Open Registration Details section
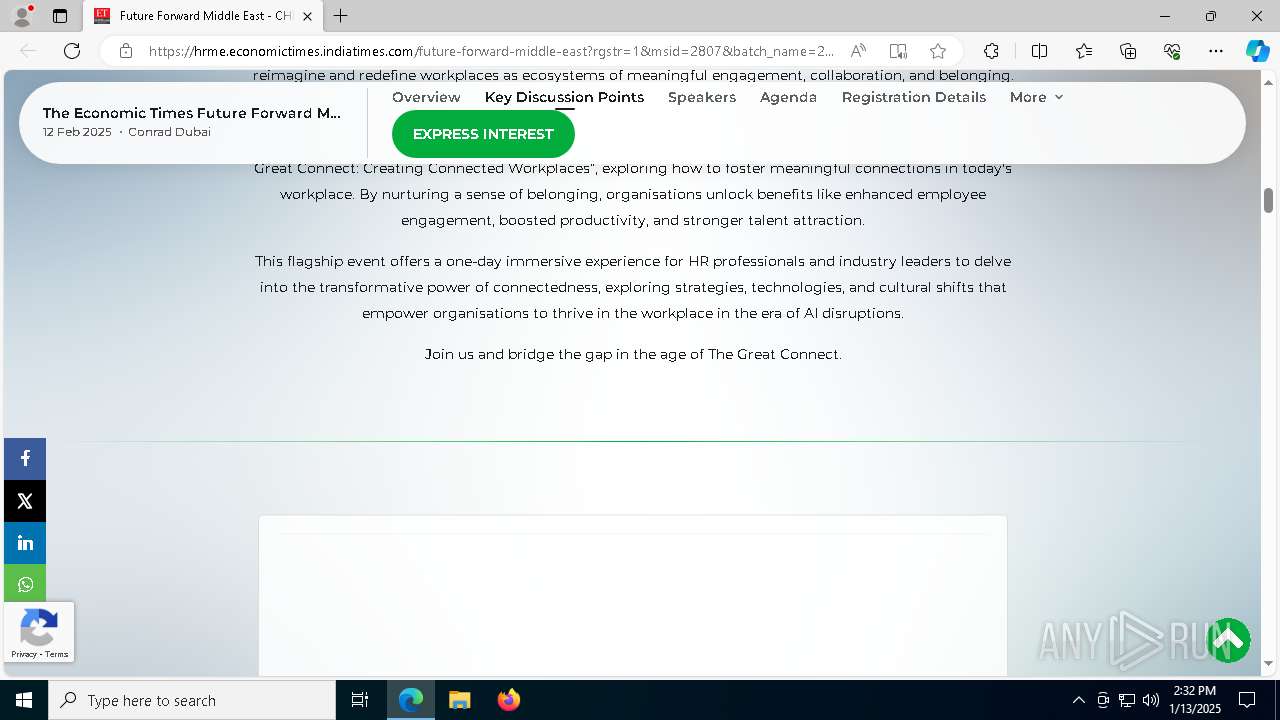Image resolution: width=1280 pixels, height=720 pixels. click(x=914, y=97)
